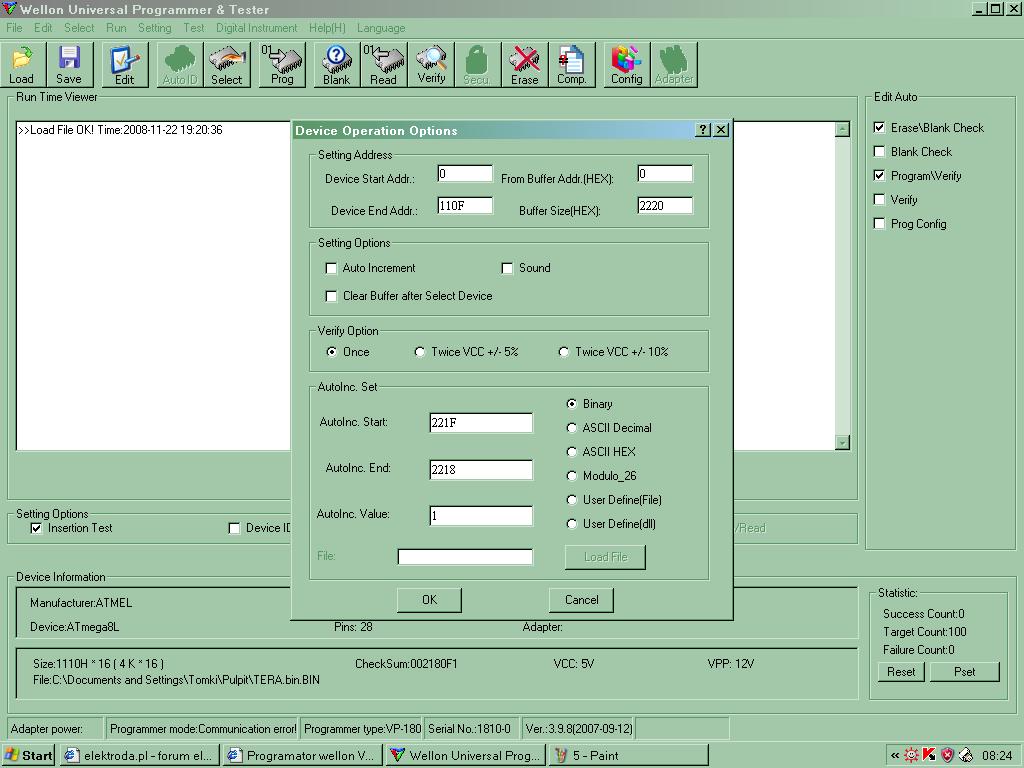Select Twice VCC +/- 5% verify option

pos(419,352)
